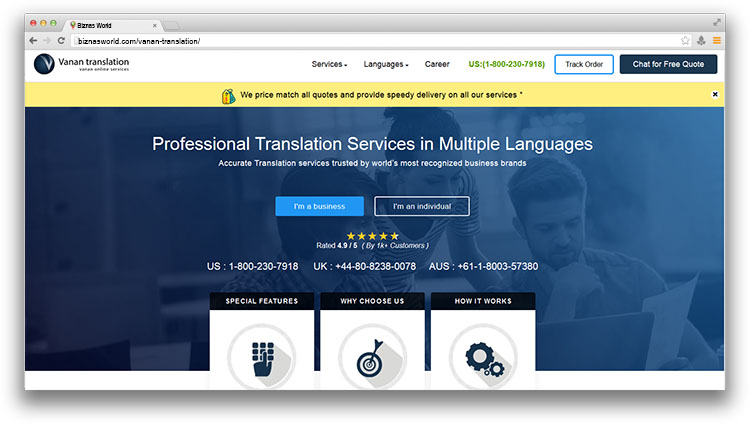Click the Accurate Translation services subheading

click(x=372, y=163)
